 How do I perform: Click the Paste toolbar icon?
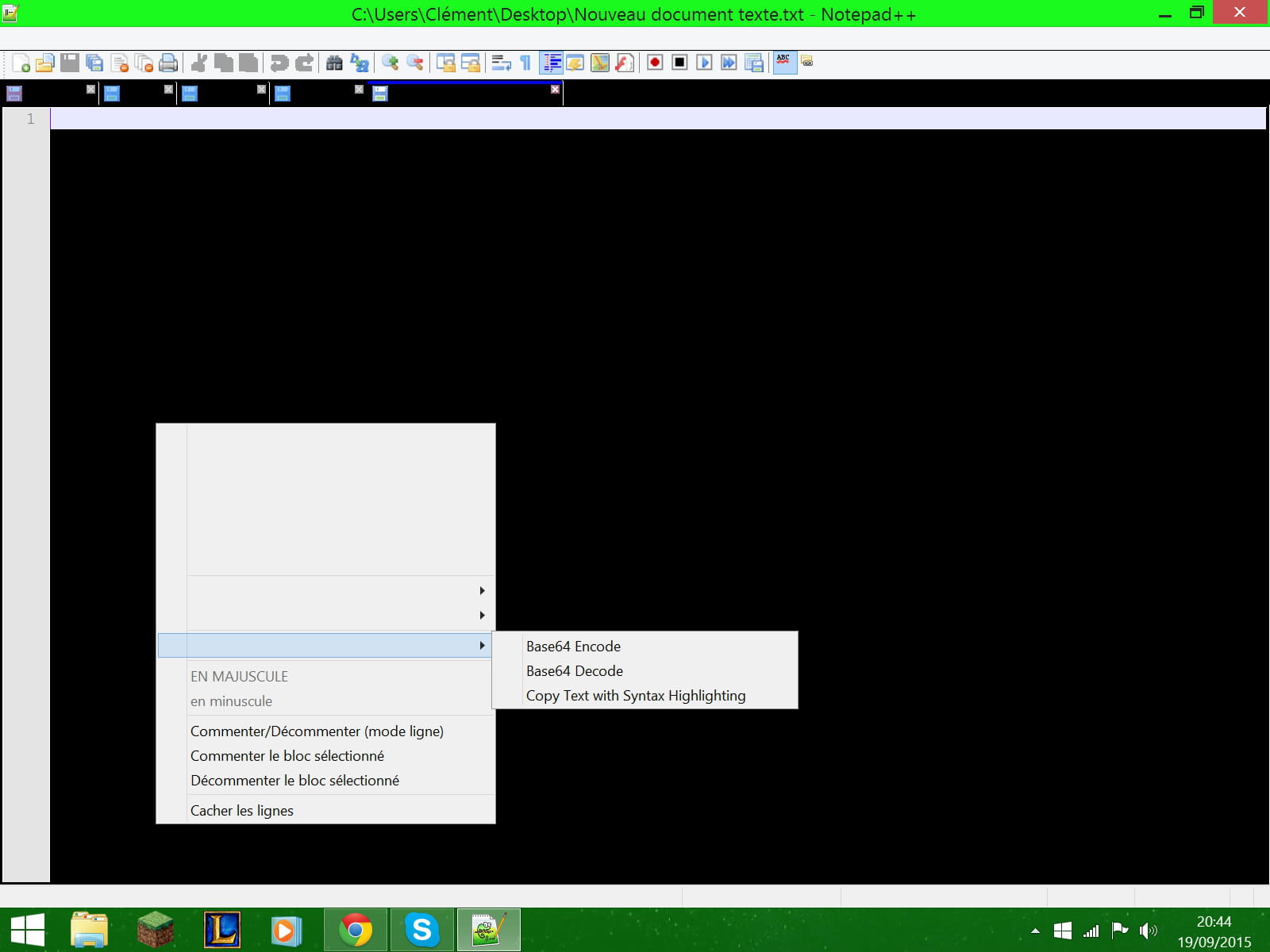click(248, 63)
